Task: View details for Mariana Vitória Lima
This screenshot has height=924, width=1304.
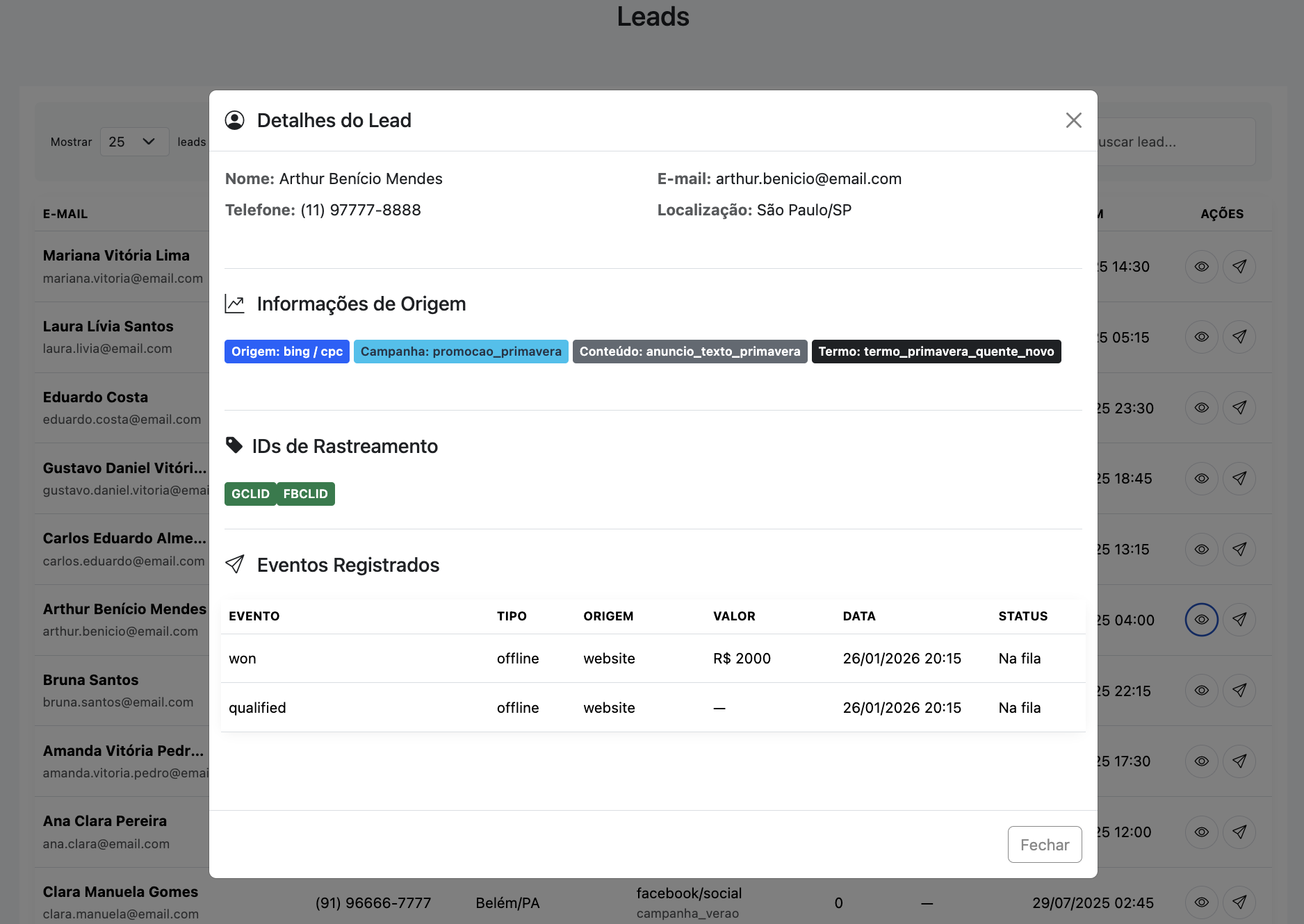Action: (1201, 267)
